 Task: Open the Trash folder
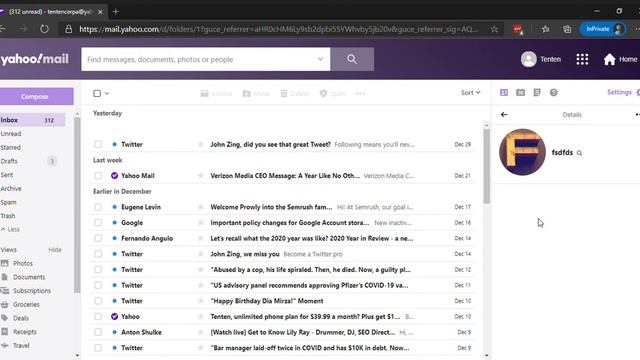[x=8, y=216]
